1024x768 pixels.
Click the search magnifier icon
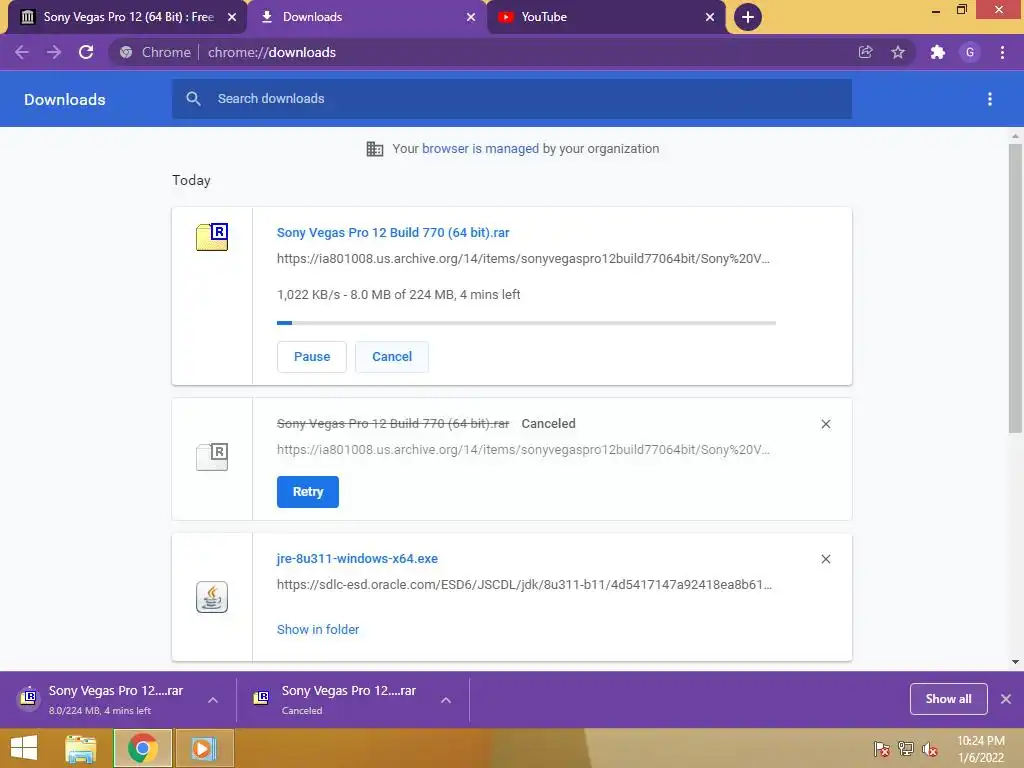193,99
